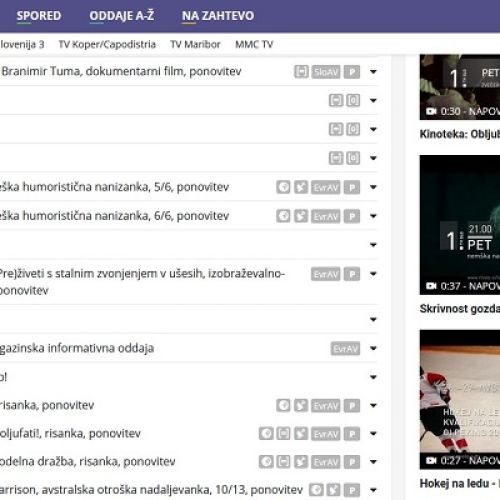The image size is (500, 500).
Task: Expand the informativna oddaja row
Action: [373, 348]
